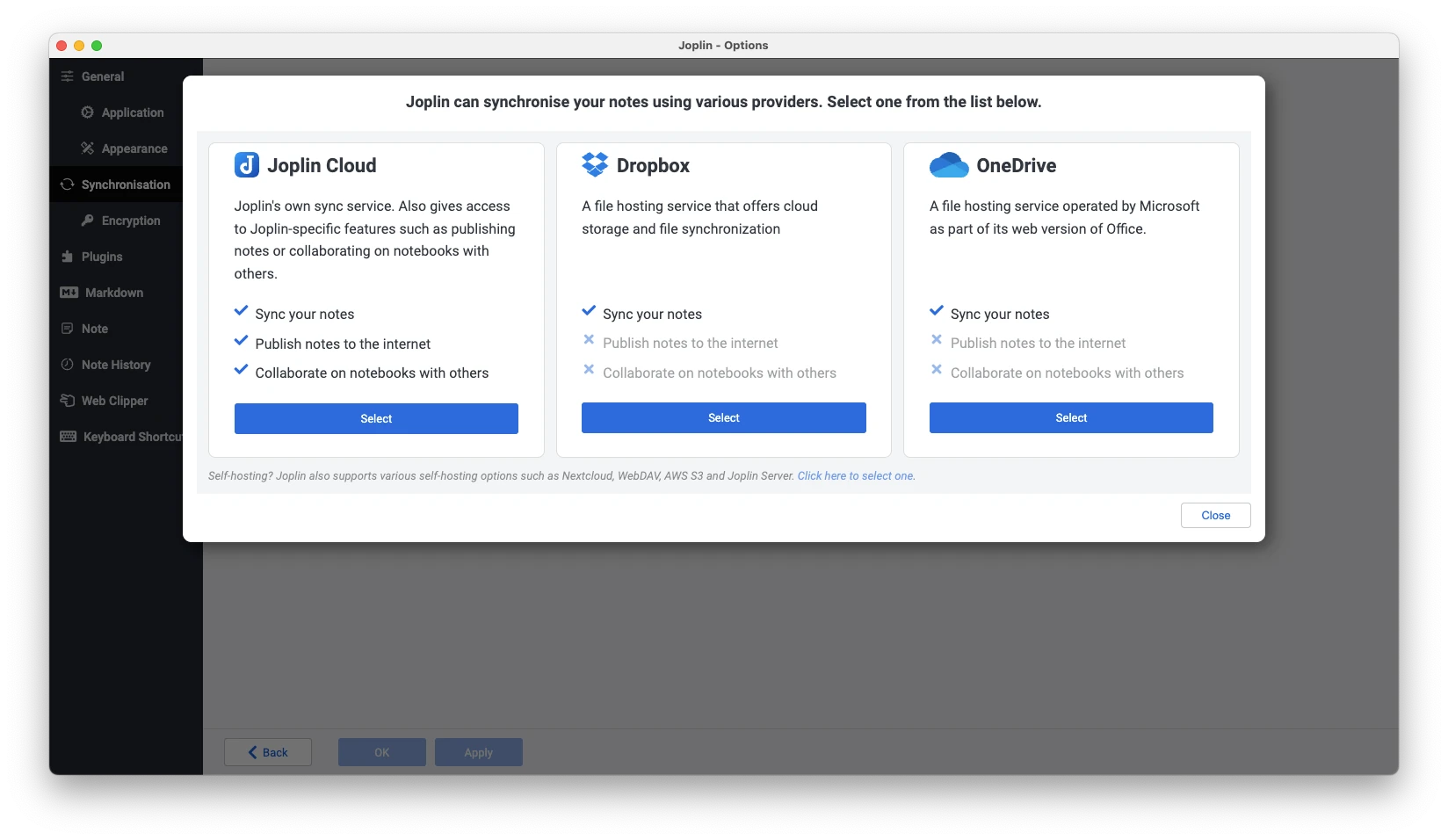Click OneDrive's Sync your notes checkmark
1448x840 pixels.
pos(937,311)
